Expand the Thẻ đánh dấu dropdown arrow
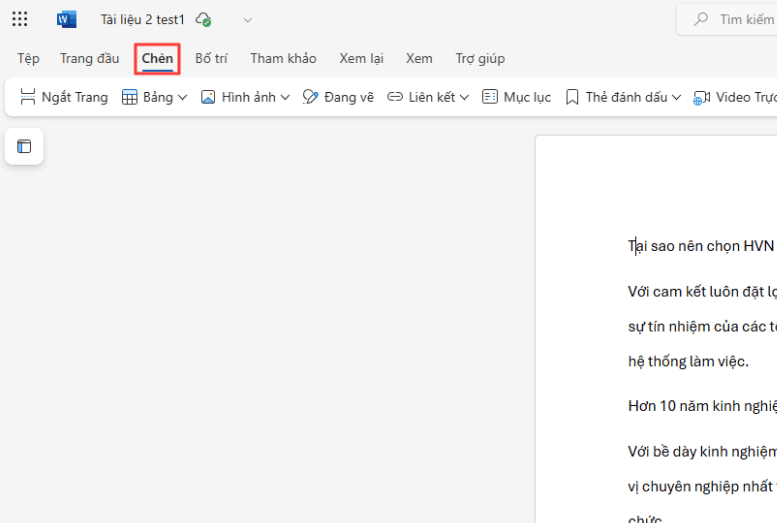 [676, 98]
